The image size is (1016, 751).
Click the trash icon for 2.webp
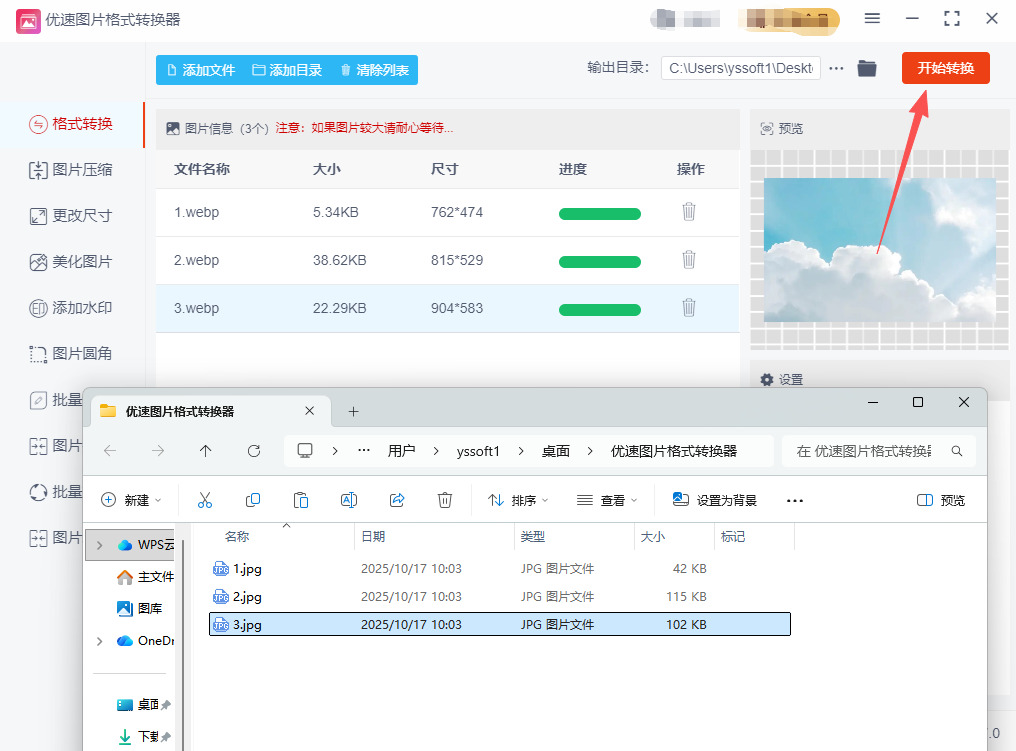pos(688,260)
